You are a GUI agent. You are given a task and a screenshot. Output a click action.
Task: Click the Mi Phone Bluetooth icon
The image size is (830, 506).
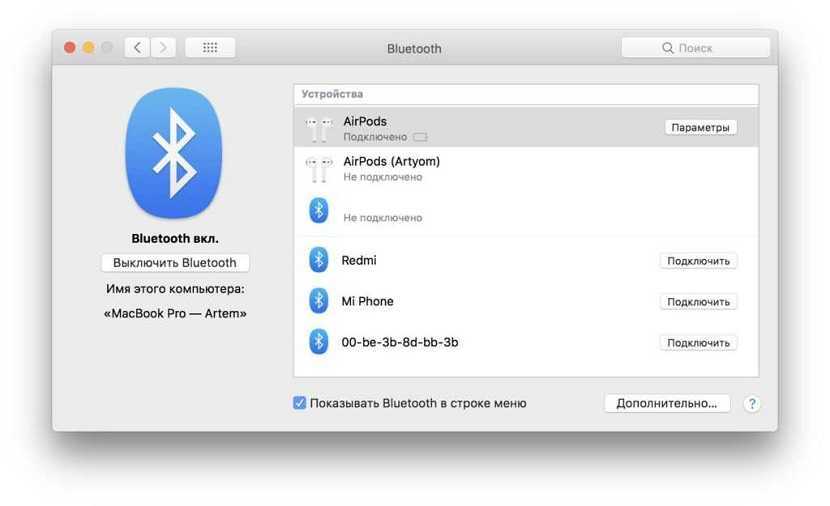319,301
